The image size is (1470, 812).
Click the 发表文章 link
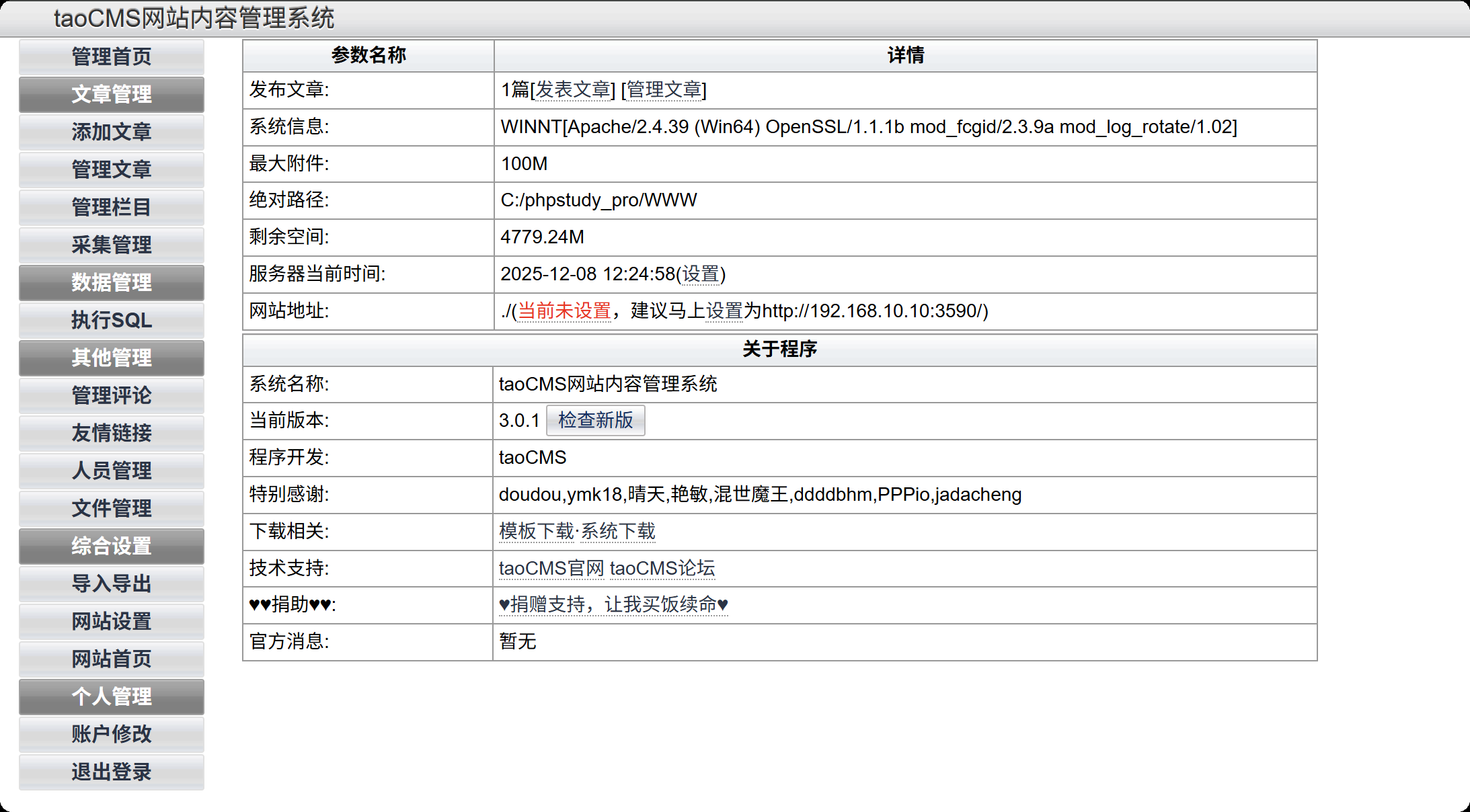pos(572,89)
